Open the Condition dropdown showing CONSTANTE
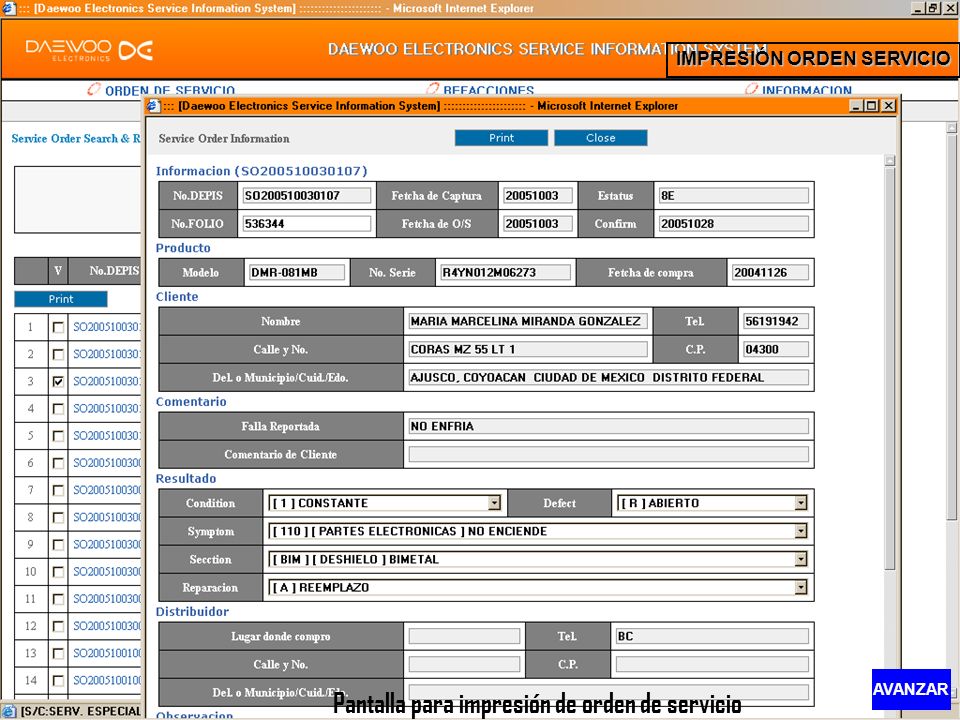Viewport: 960px width, 720px height. [384, 503]
